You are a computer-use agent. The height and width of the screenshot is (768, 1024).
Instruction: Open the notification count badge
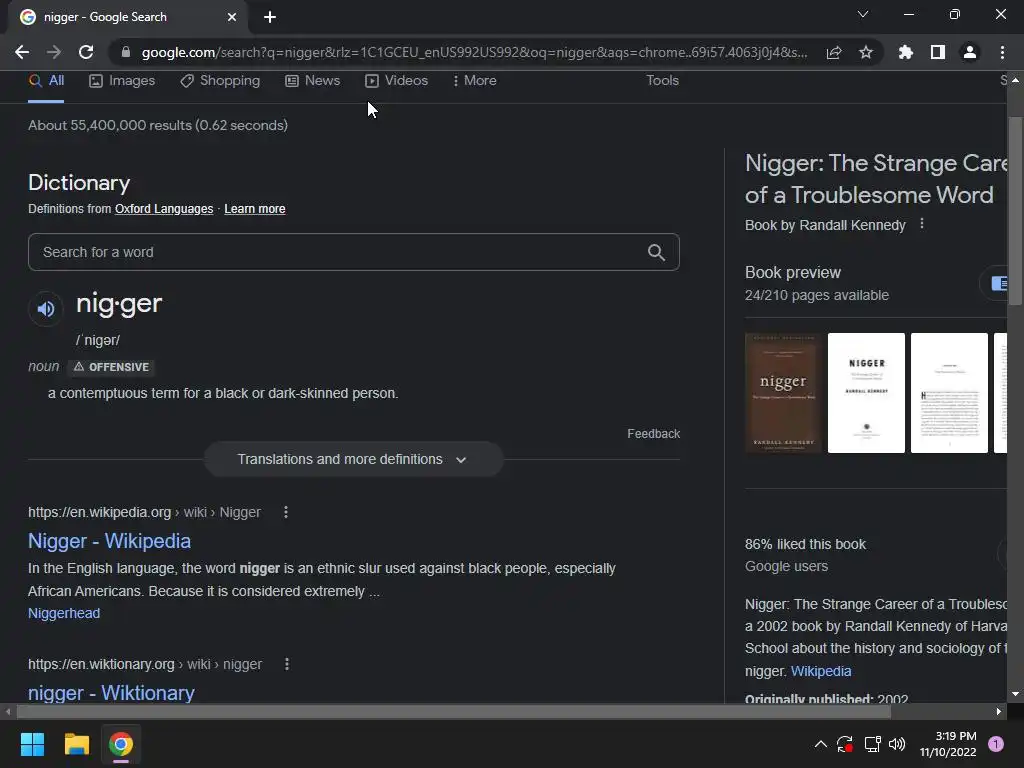pos(996,744)
